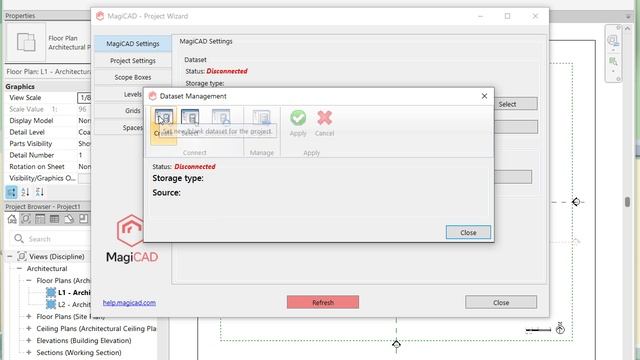Click the Project Browser tag-shaped icon

coord(69,219)
